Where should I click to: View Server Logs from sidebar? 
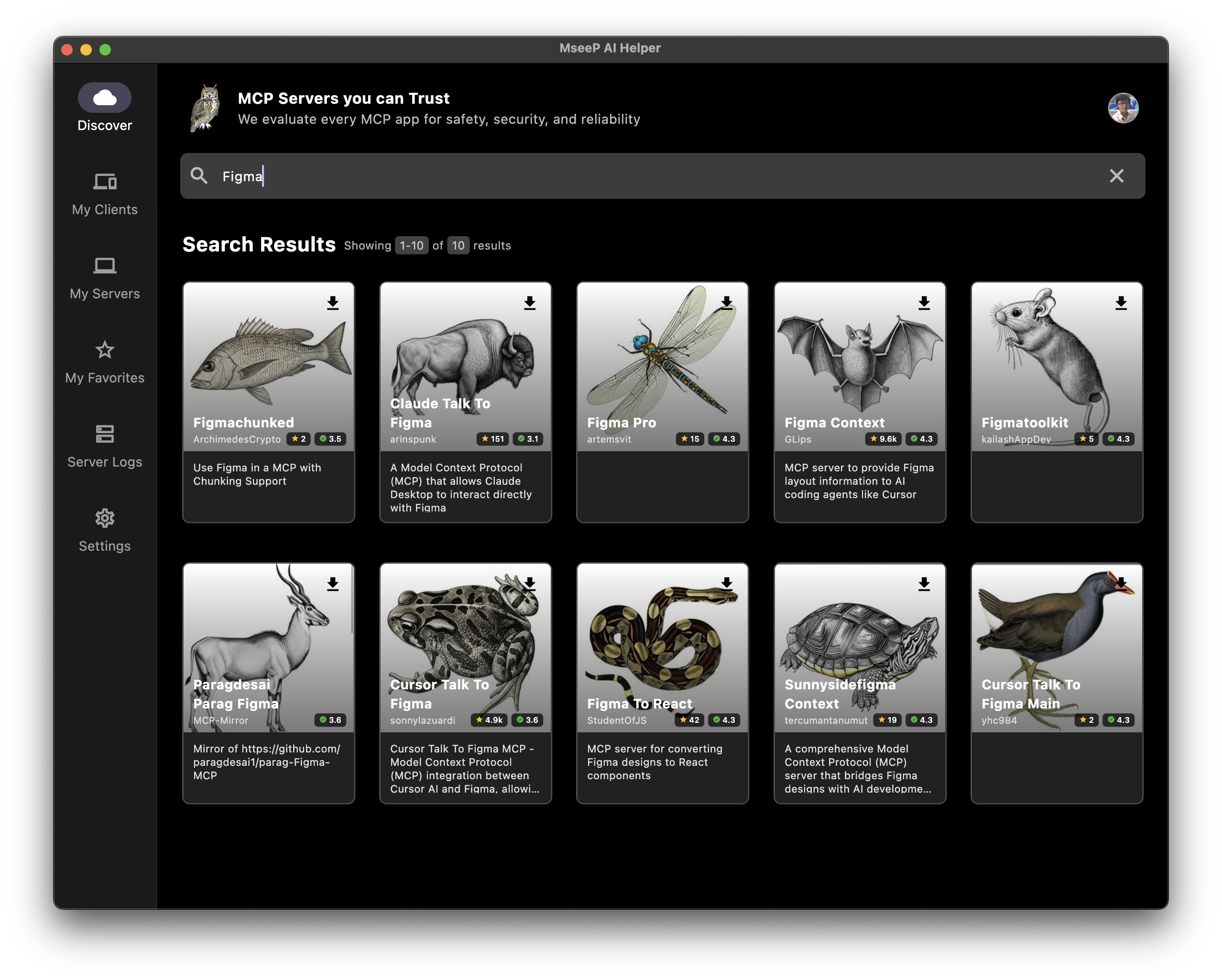pos(105,446)
